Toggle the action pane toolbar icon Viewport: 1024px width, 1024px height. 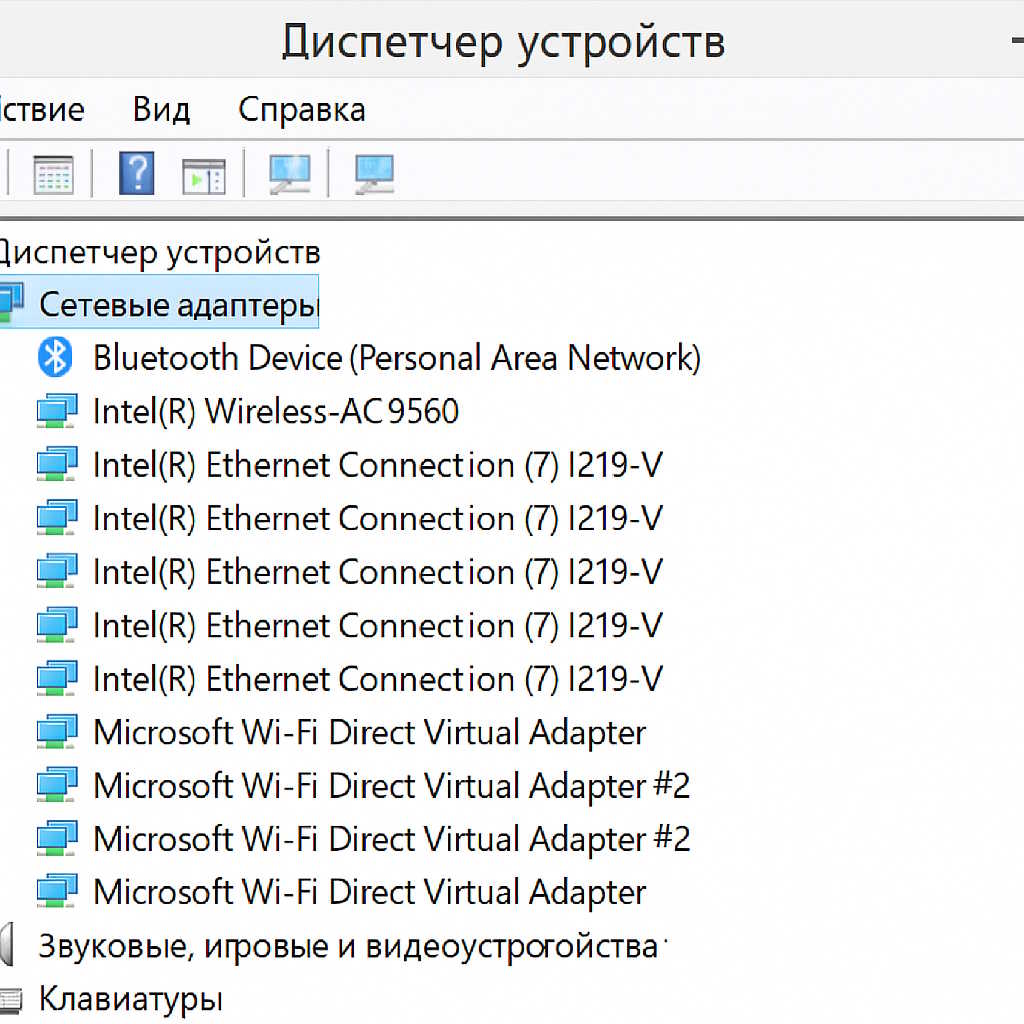204,176
